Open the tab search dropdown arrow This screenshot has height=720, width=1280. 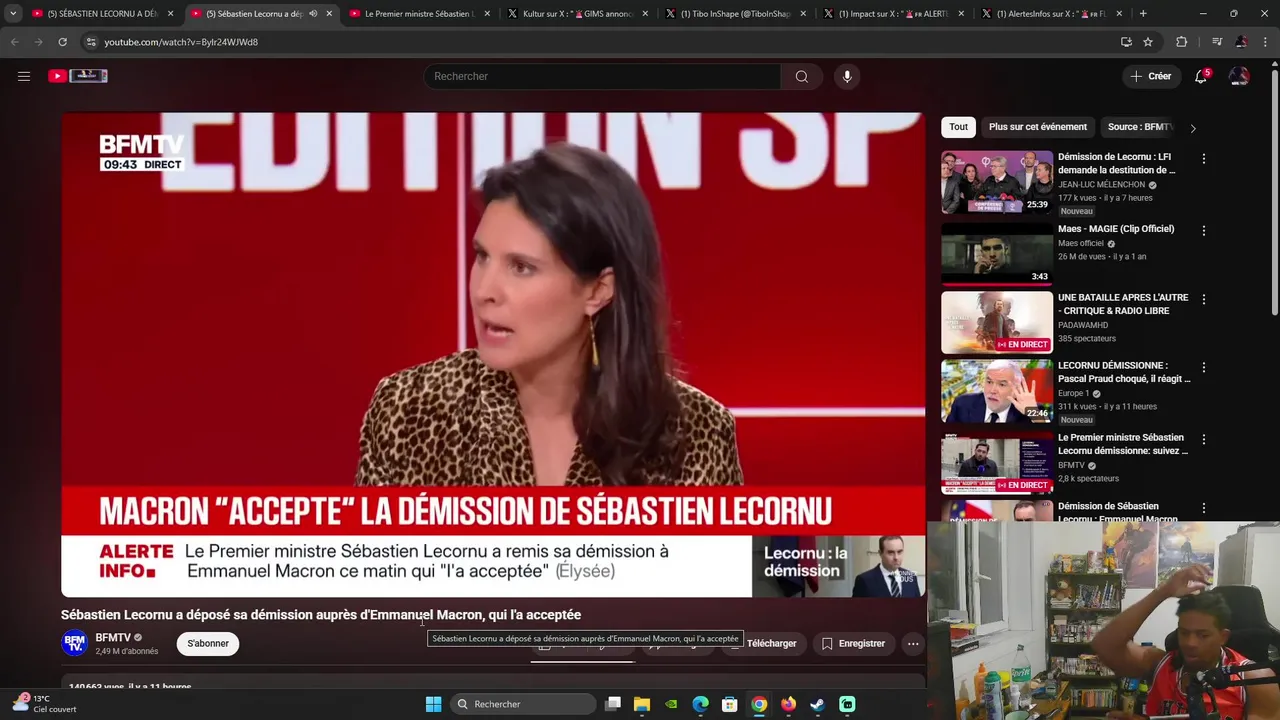pos(13,14)
